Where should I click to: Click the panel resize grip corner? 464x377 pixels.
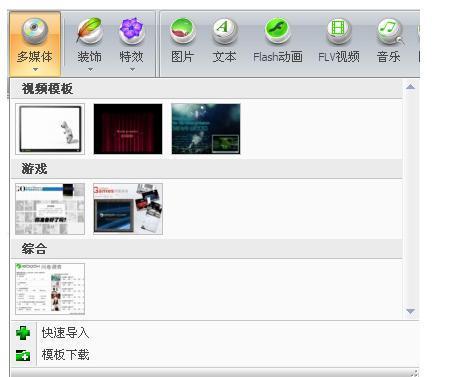click(415, 373)
